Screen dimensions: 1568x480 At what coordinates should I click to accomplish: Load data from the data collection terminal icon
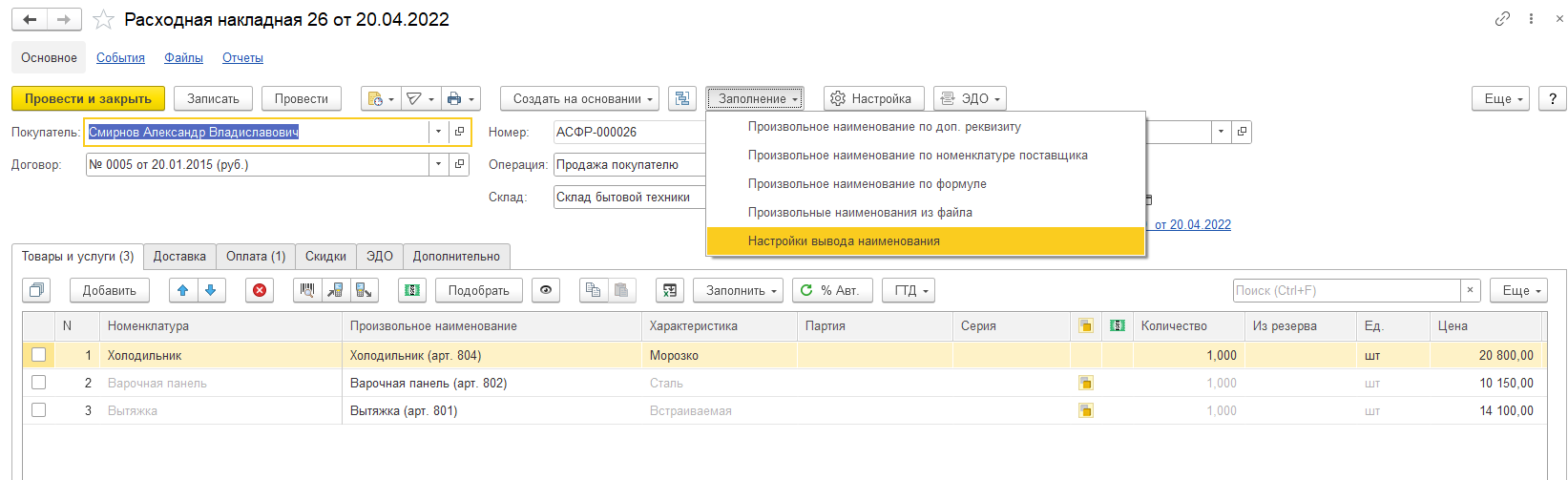[335, 290]
